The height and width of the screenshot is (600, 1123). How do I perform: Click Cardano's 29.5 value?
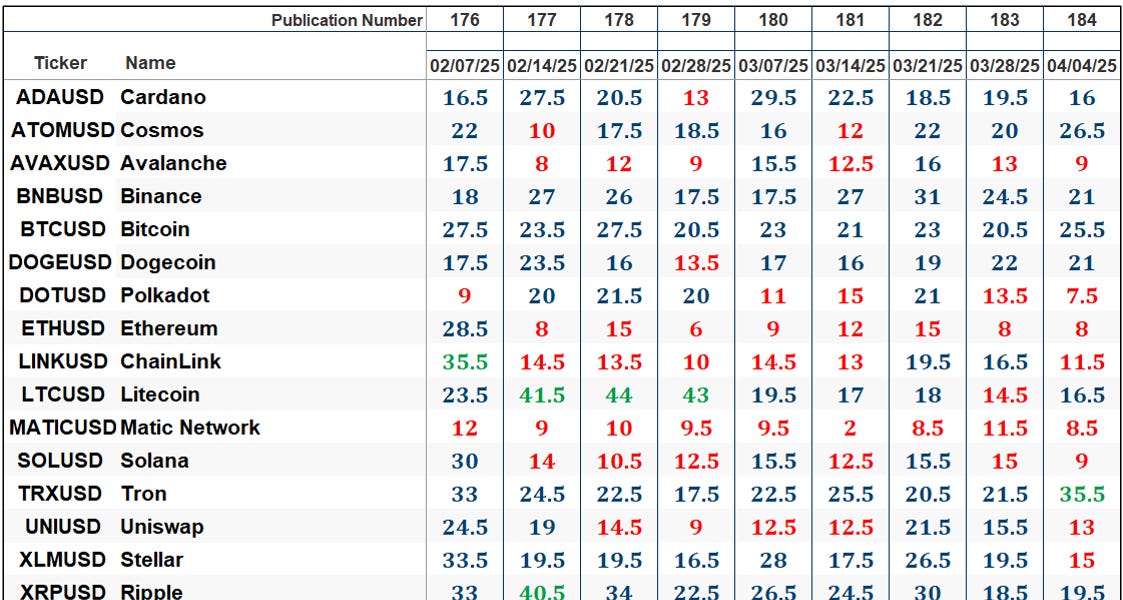point(773,97)
